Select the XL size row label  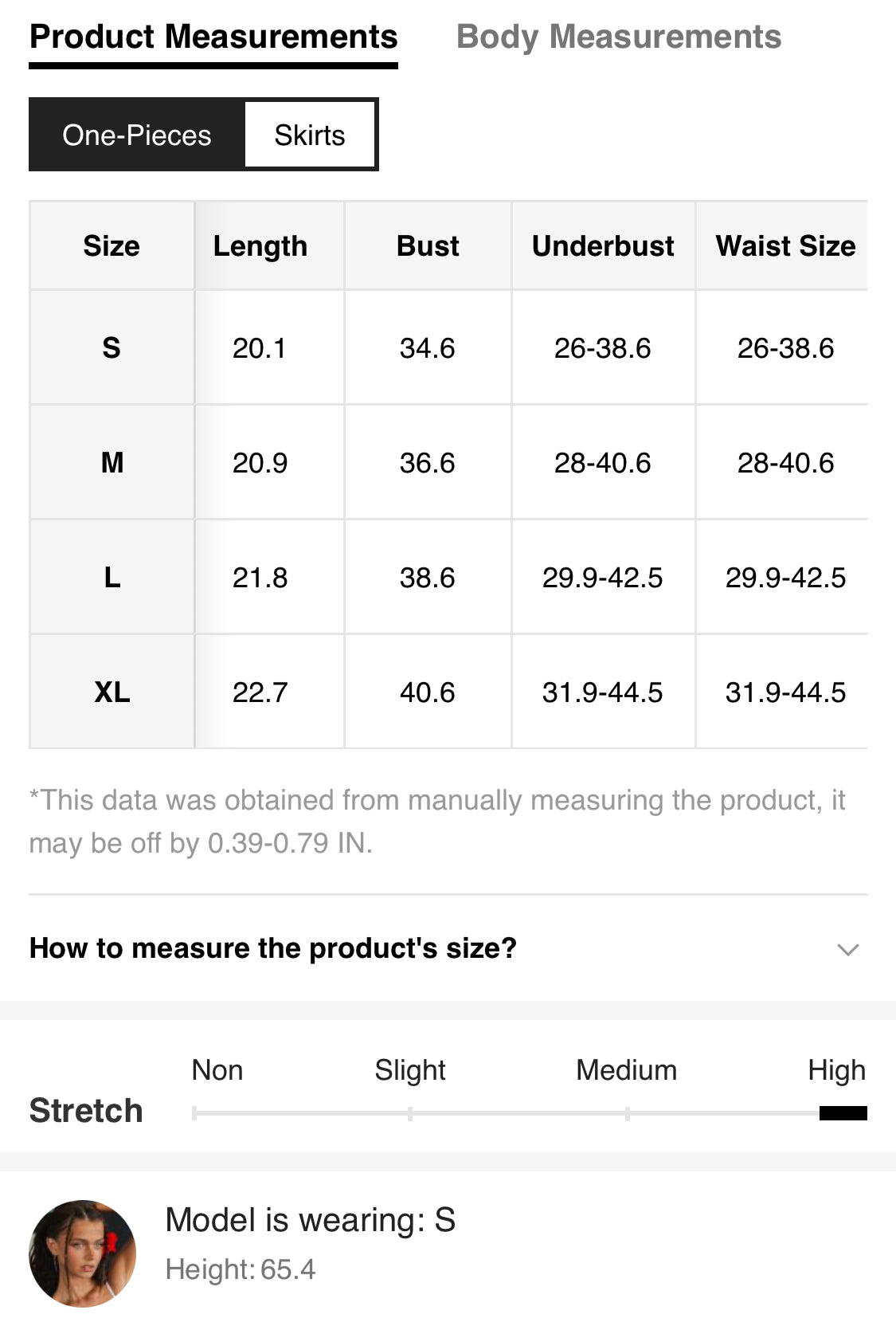[112, 692]
